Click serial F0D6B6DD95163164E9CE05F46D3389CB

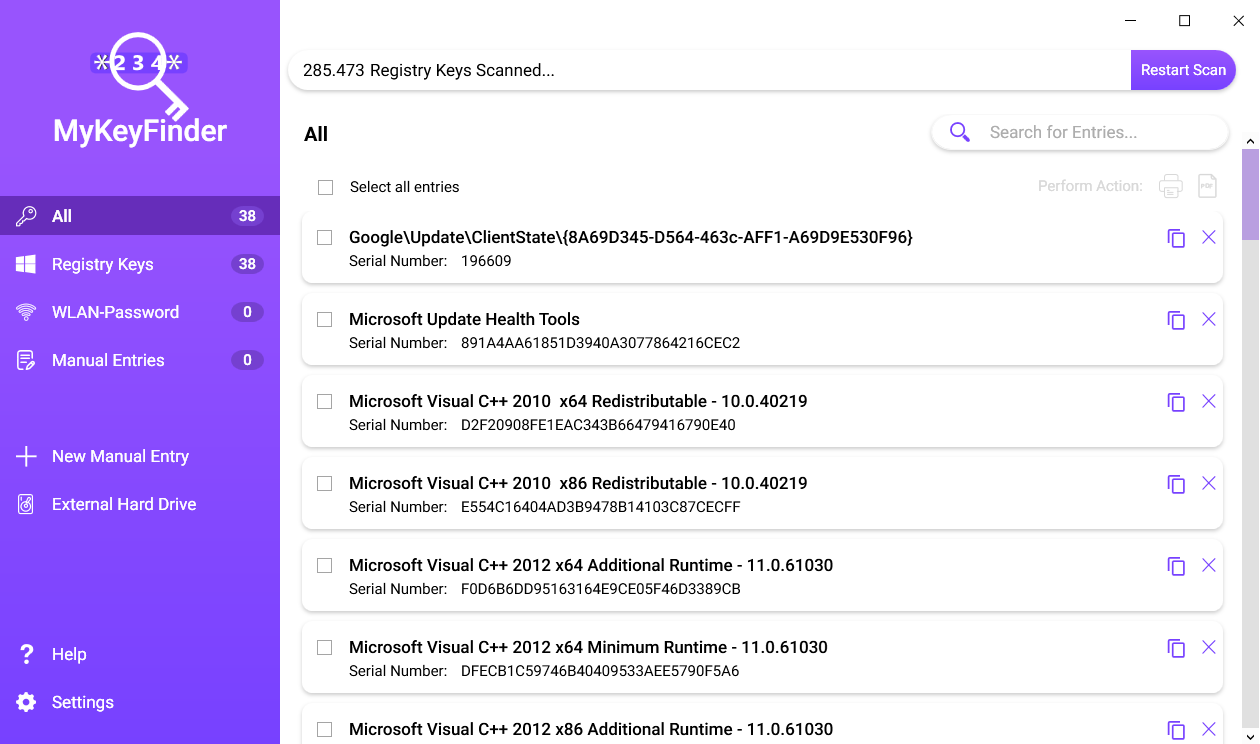tap(600, 589)
